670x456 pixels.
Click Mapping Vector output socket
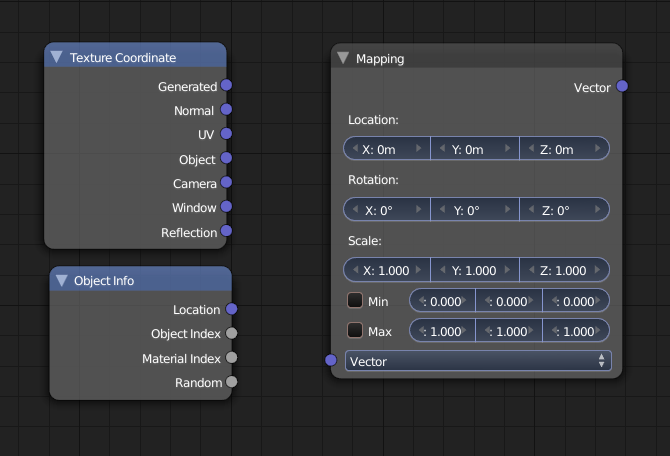622,87
